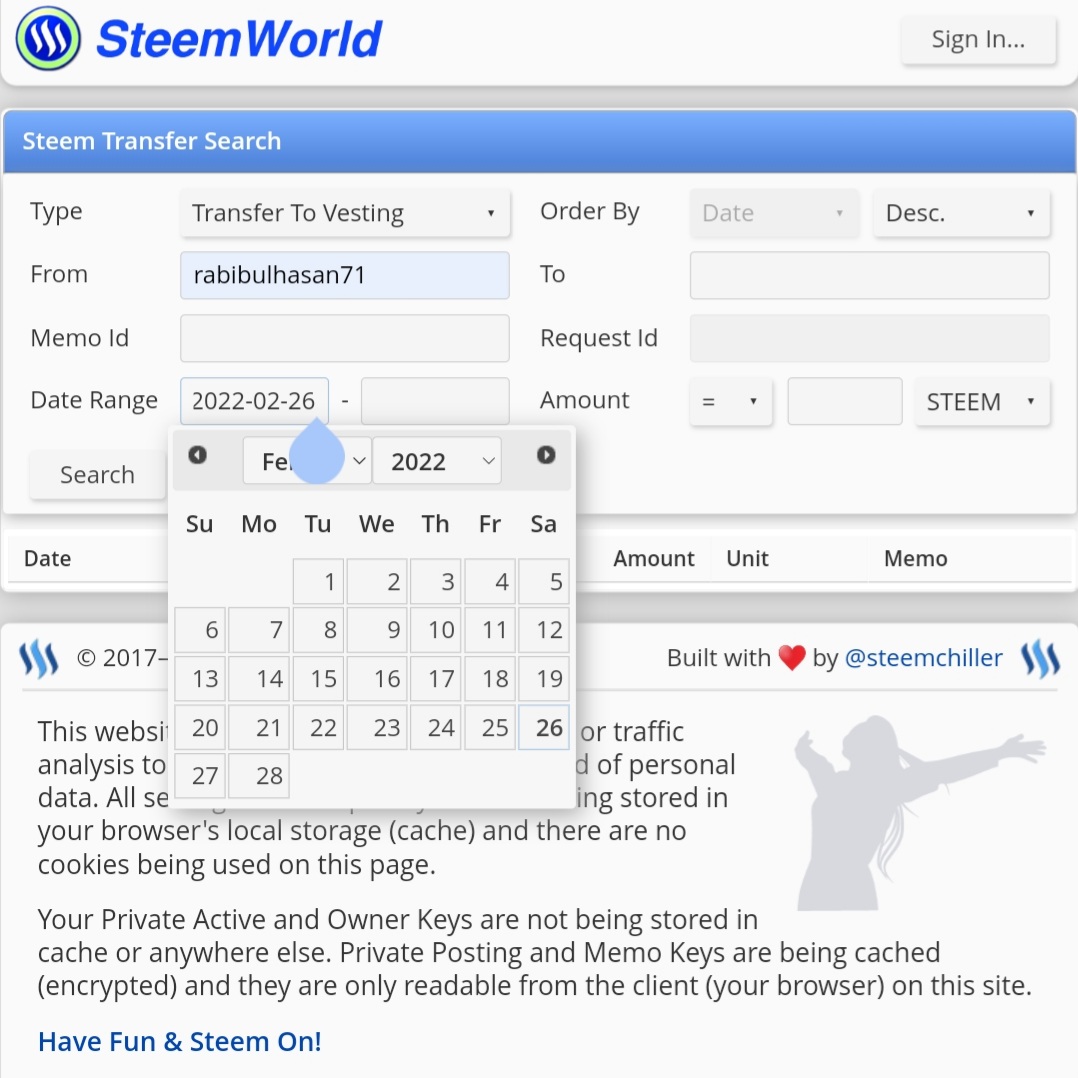
Task: Open the @steemchiller profile link
Action: tap(923, 658)
